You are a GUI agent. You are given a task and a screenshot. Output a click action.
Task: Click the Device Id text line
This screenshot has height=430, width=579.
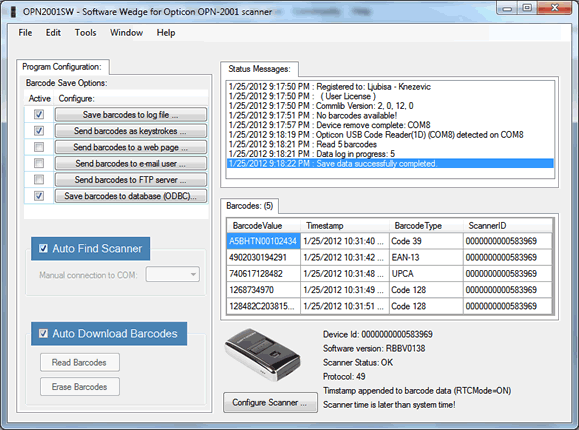pyautogui.click(x=378, y=334)
